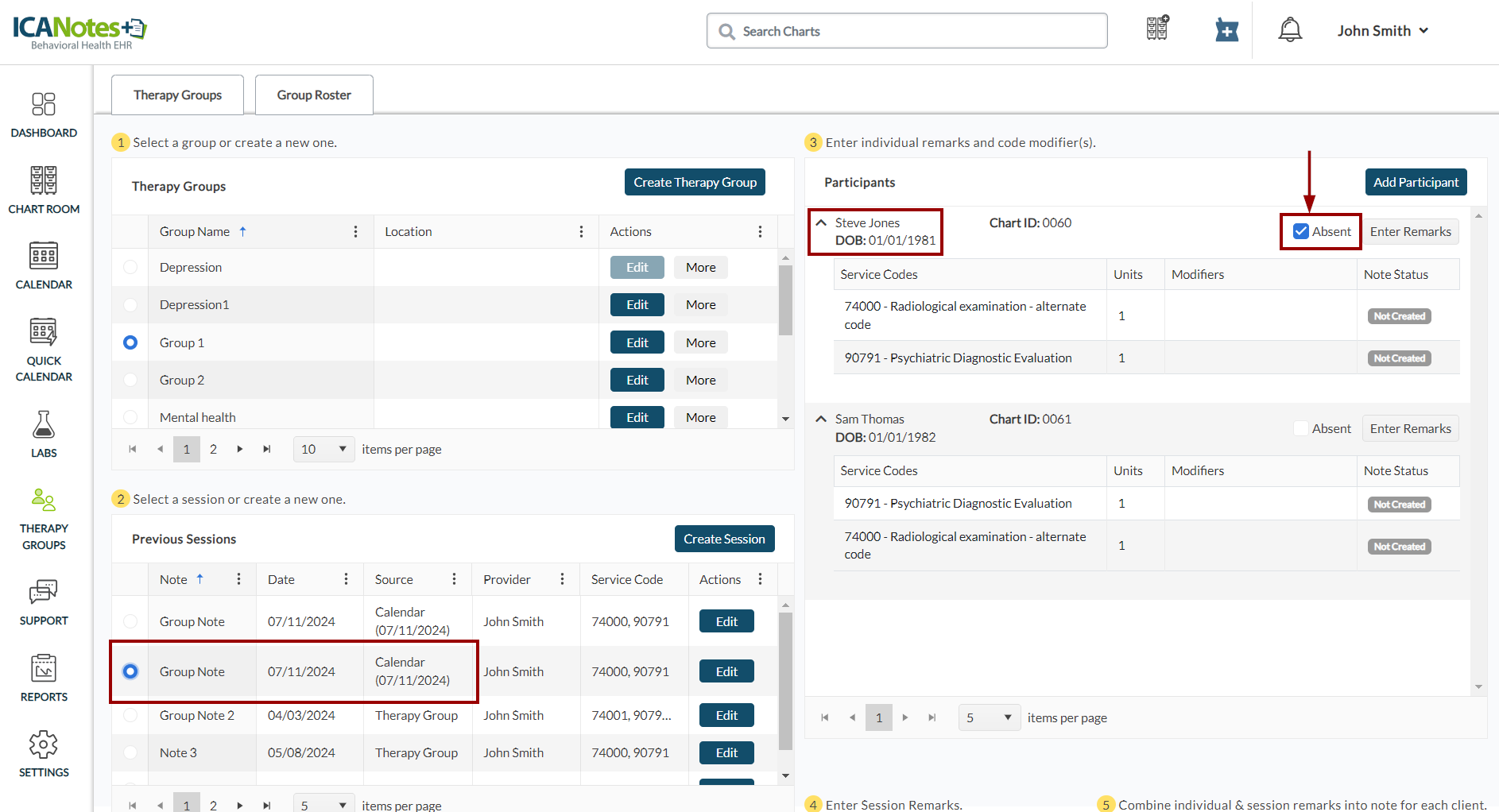Click the notifications bell icon
Image resolution: width=1499 pixels, height=812 pixels.
pos(1289,31)
